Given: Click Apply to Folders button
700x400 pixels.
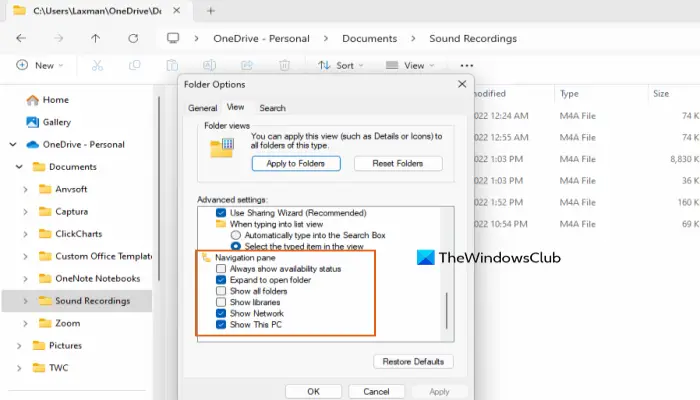Looking at the screenshot, I should (x=296, y=163).
